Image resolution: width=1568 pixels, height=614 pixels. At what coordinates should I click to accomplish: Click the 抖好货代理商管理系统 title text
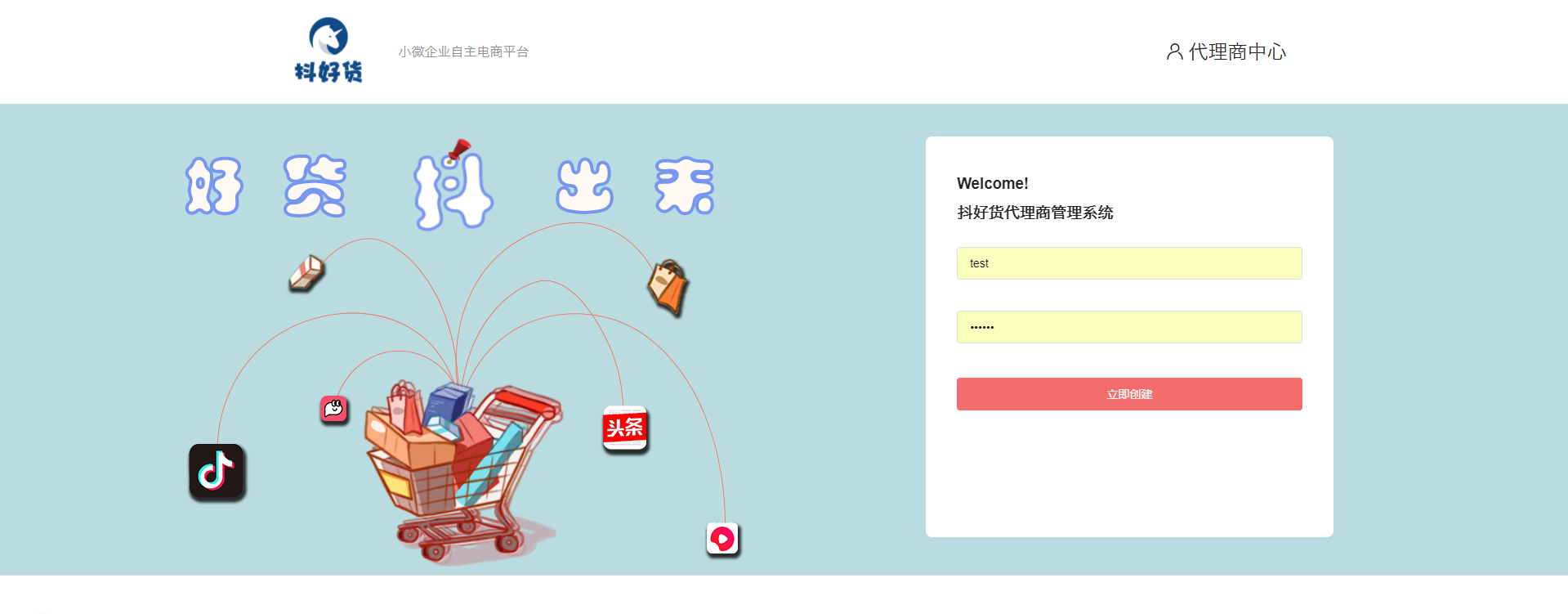click(x=1035, y=213)
